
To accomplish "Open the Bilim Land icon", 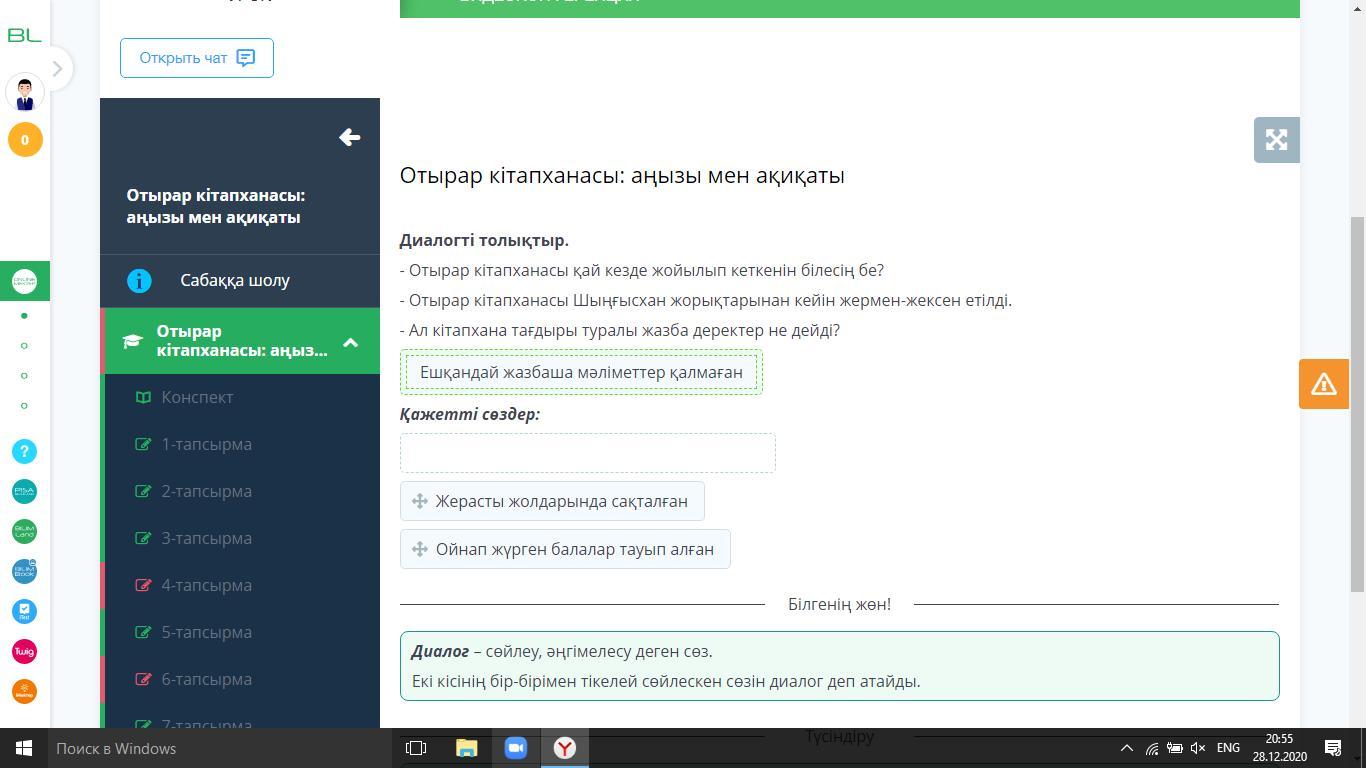I will (25, 531).
